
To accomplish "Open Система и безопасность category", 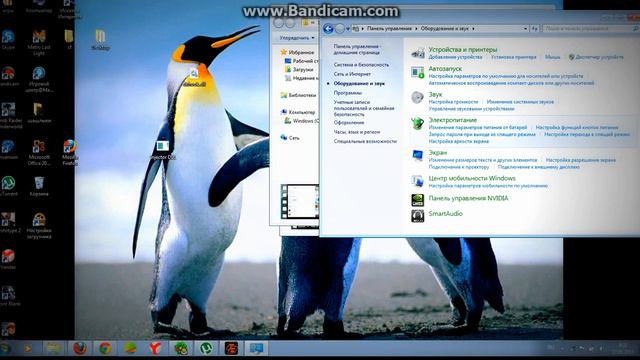I will (361, 64).
